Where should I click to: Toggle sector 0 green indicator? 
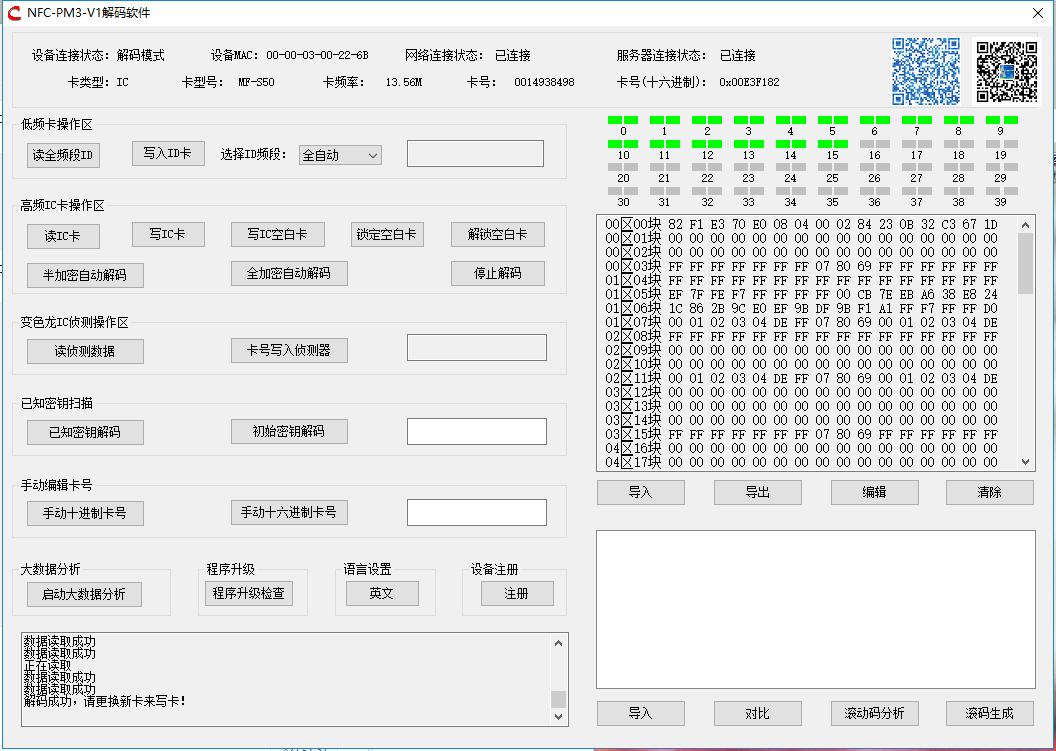click(x=622, y=118)
